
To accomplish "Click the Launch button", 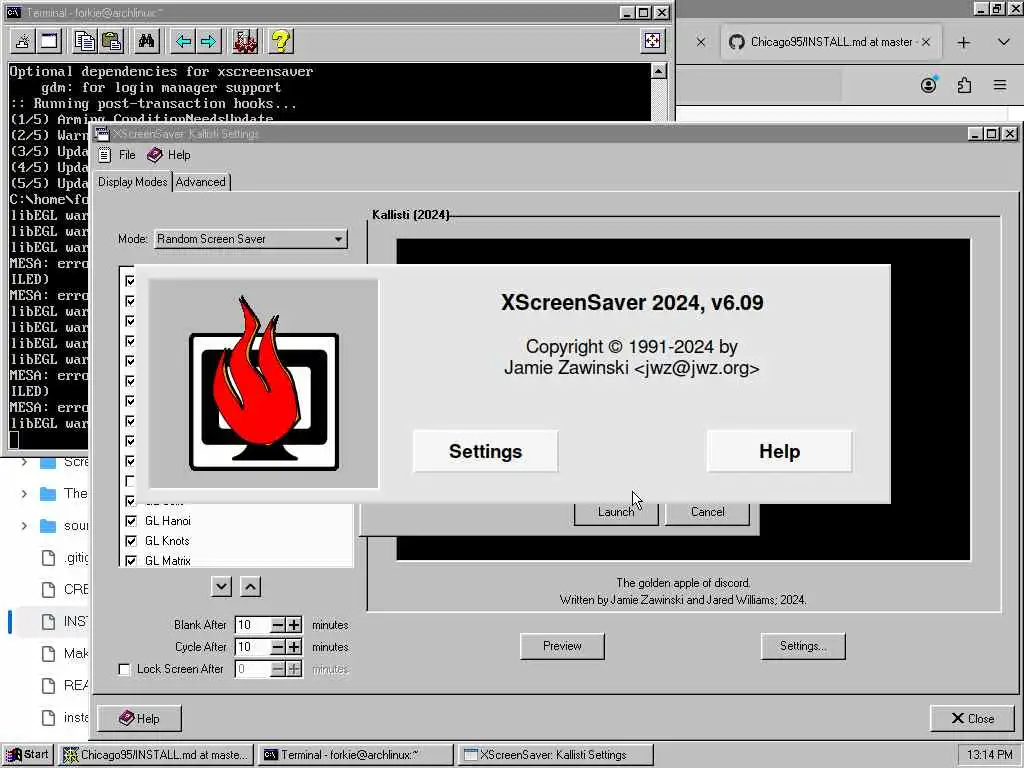I will click(616, 513).
